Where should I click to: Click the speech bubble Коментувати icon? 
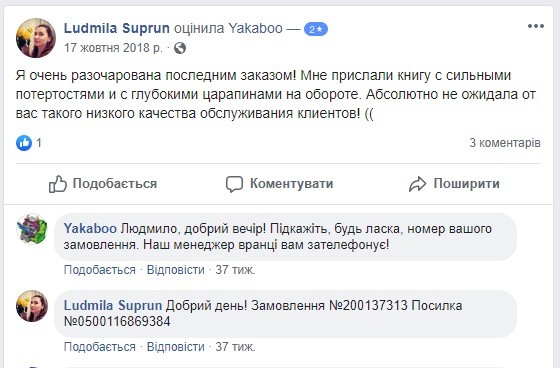tap(234, 184)
